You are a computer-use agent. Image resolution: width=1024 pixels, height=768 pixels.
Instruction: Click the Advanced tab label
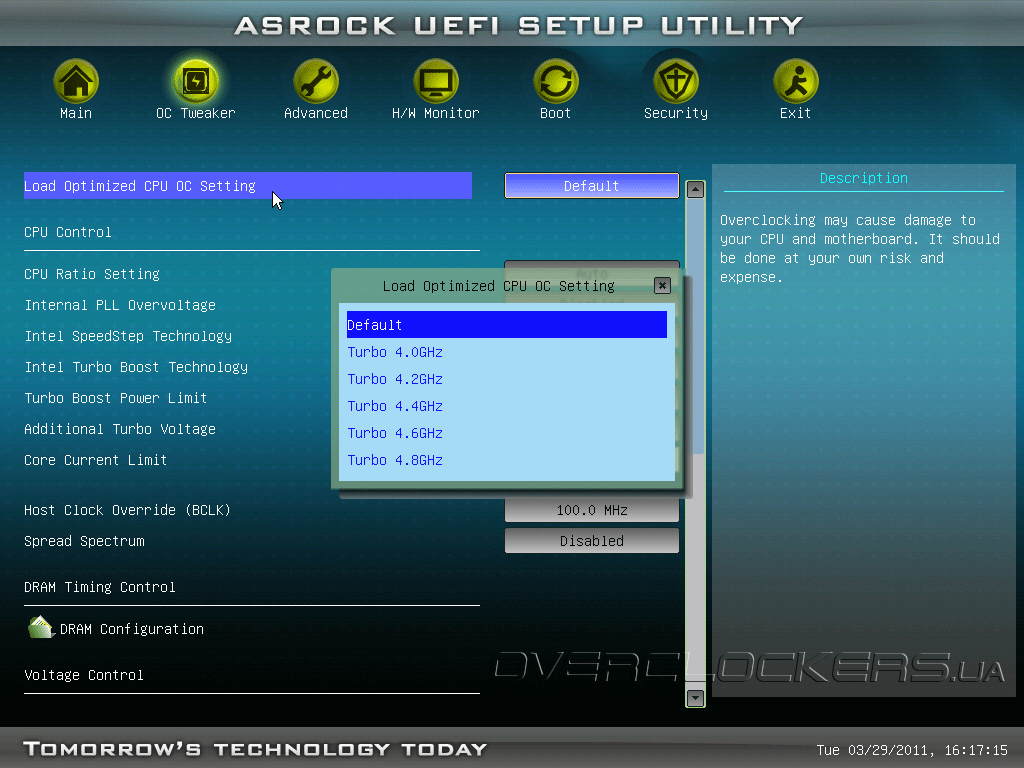(x=316, y=113)
